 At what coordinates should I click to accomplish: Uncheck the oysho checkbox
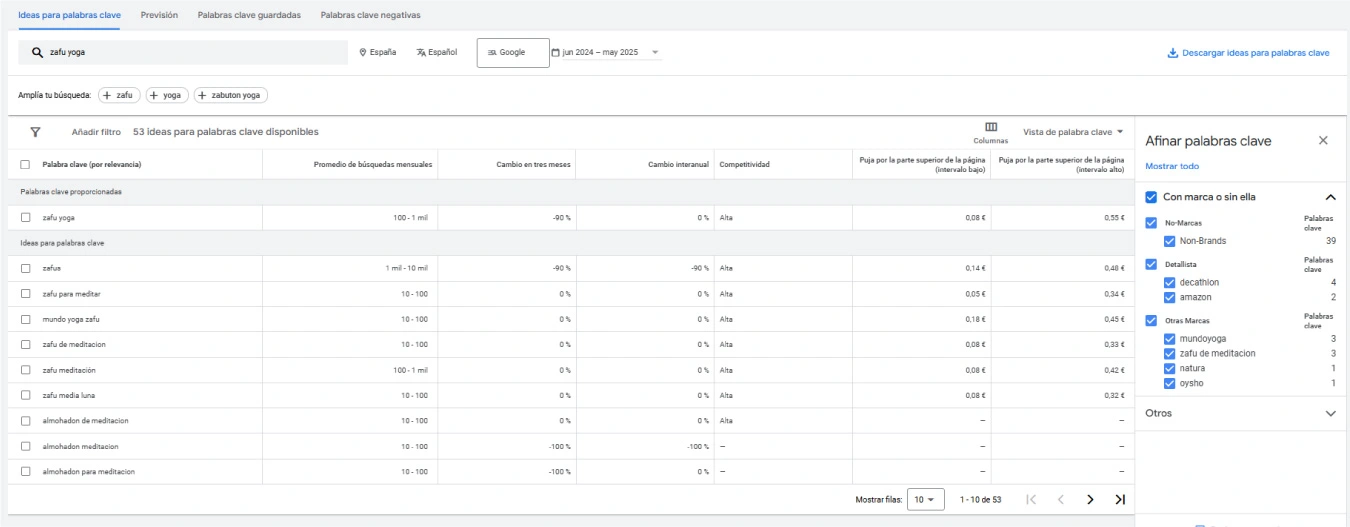pyautogui.click(x=1170, y=383)
